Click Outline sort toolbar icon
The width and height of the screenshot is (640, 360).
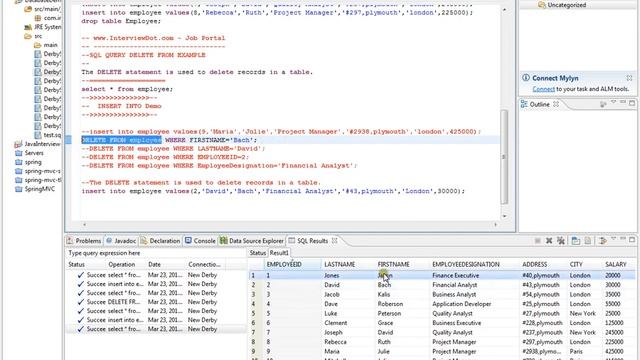pos(603,104)
